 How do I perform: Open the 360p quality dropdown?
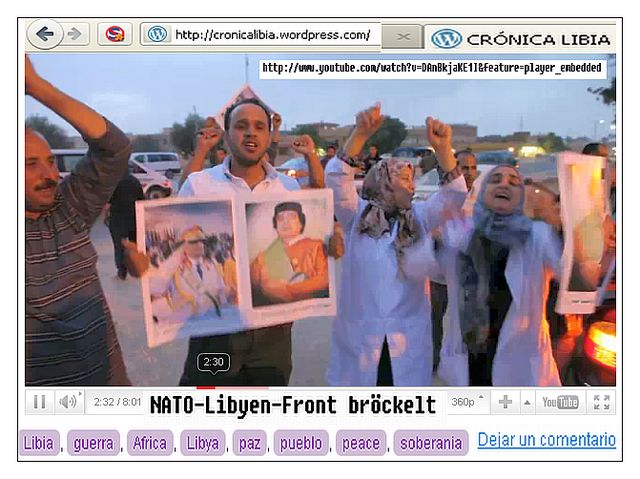pyautogui.click(x=468, y=402)
